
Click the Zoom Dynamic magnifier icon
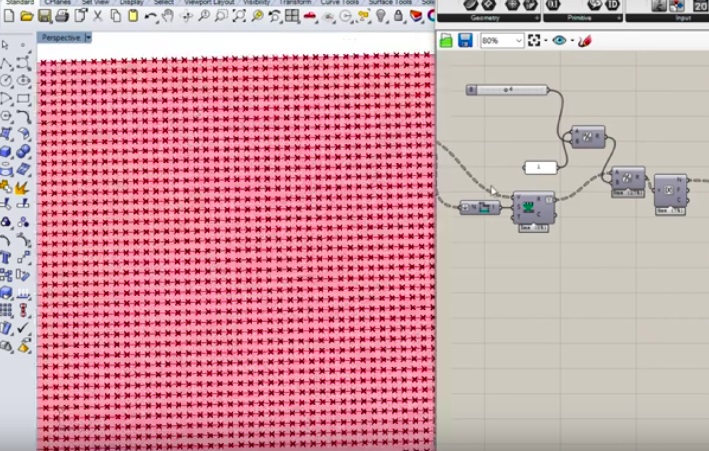[x=204, y=16]
